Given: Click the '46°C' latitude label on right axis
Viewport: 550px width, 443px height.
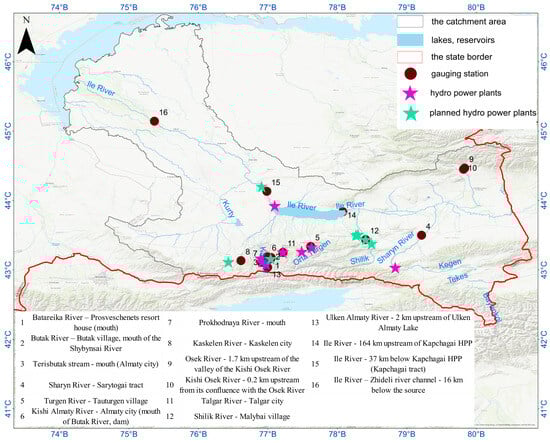Looking at the screenshot, I should [x=544, y=62].
